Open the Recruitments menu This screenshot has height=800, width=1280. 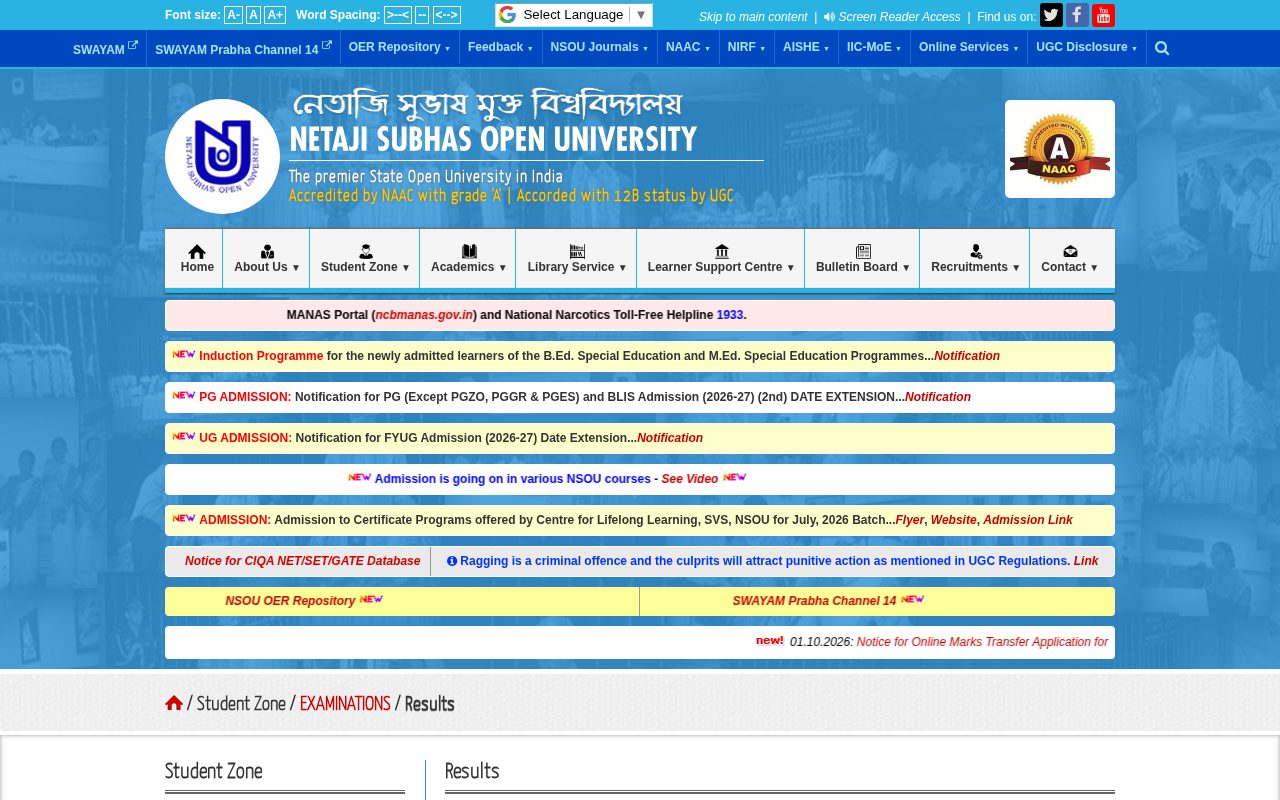point(975,259)
